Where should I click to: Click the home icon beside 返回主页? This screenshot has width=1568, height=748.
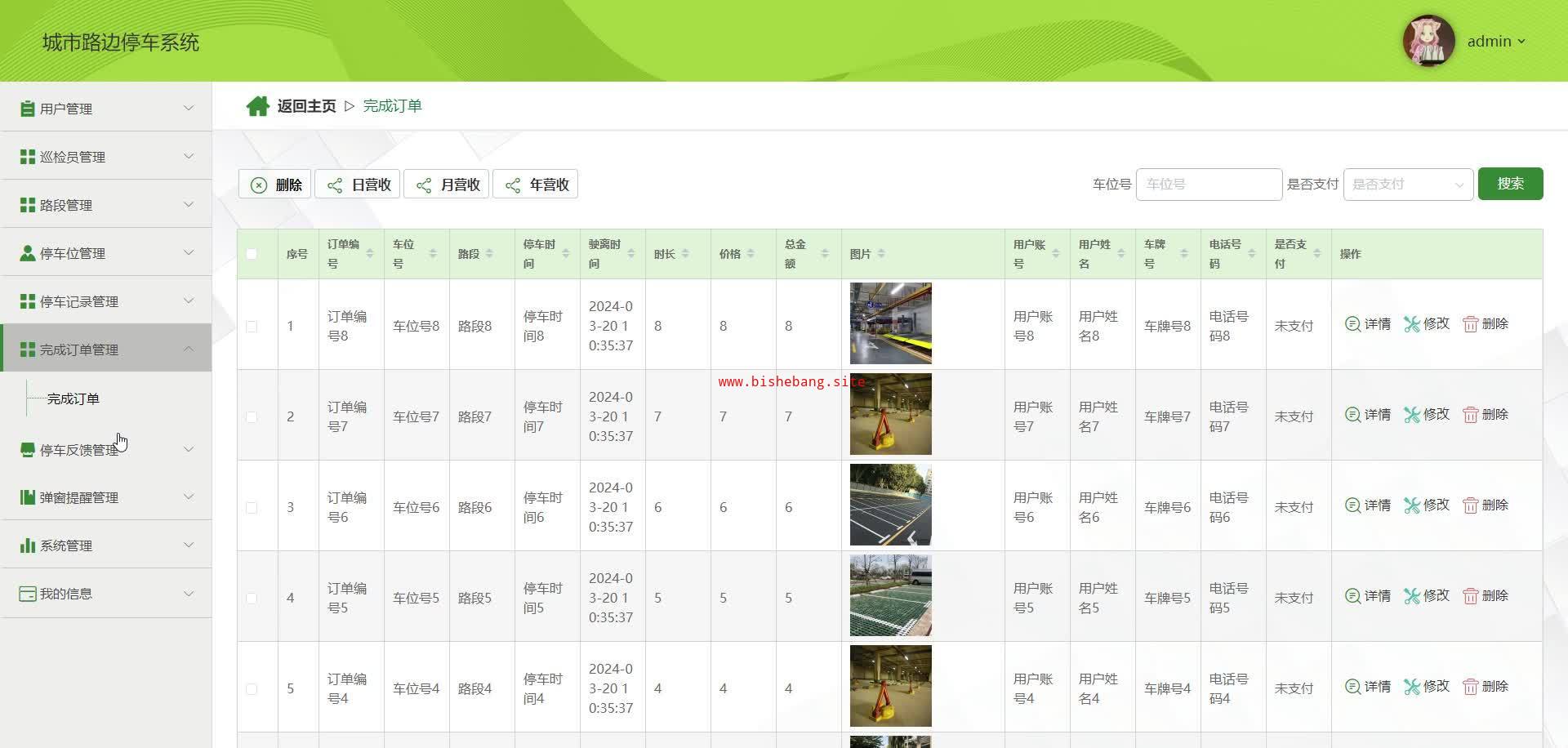(257, 106)
